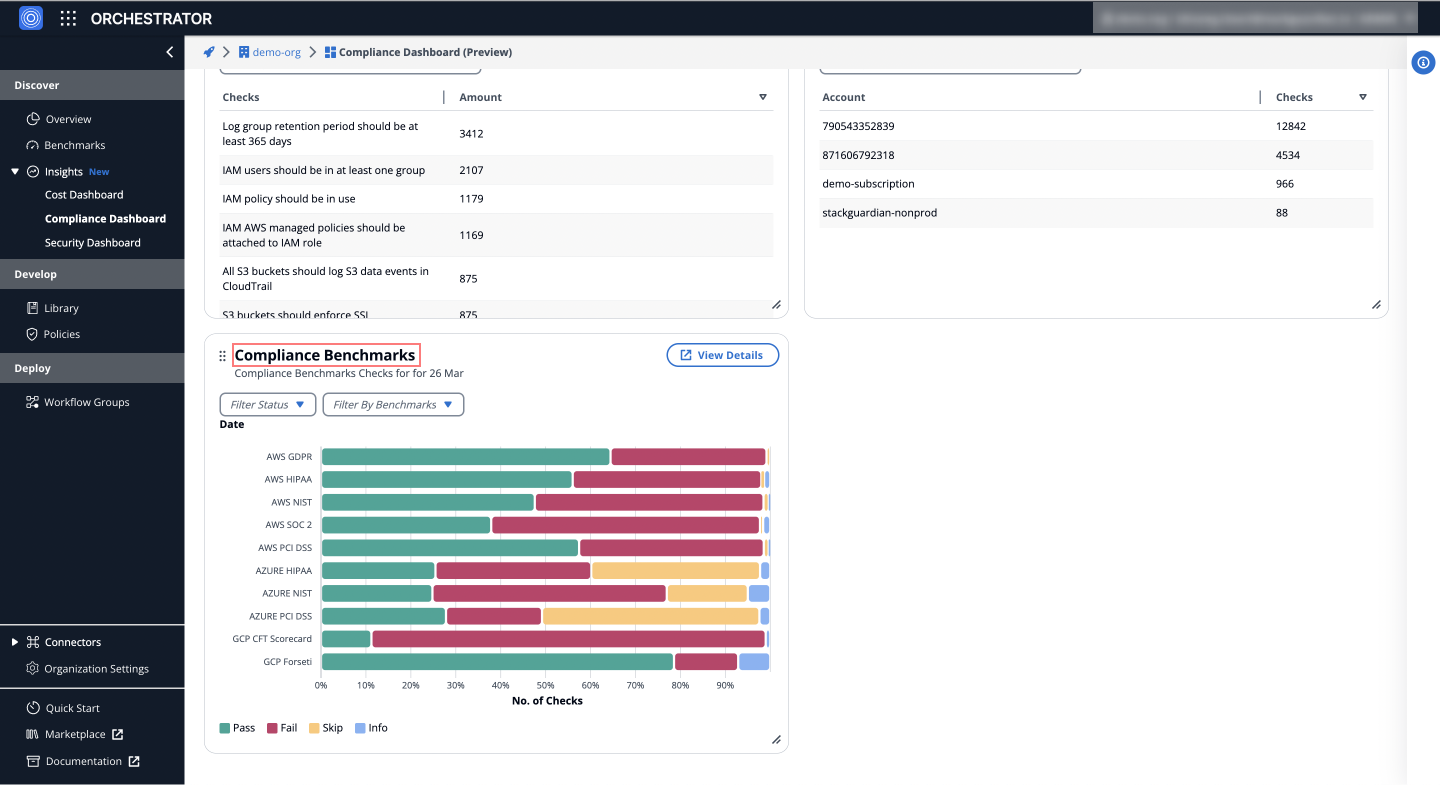Click the green Pass legend color swatch
This screenshot has height=785, width=1440.
point(222,727)
